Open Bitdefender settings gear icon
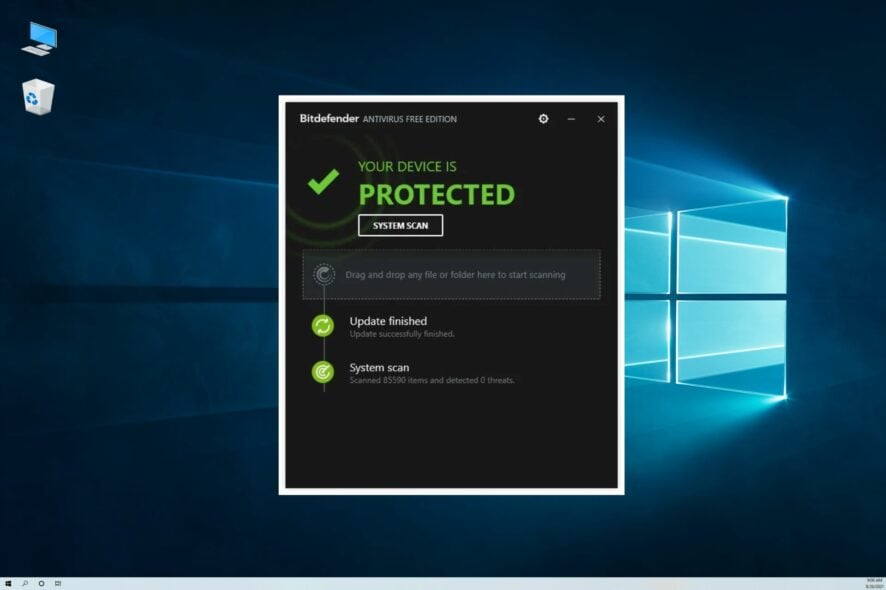The height and width of the screenshot is (590, 886). coord(543,119)
